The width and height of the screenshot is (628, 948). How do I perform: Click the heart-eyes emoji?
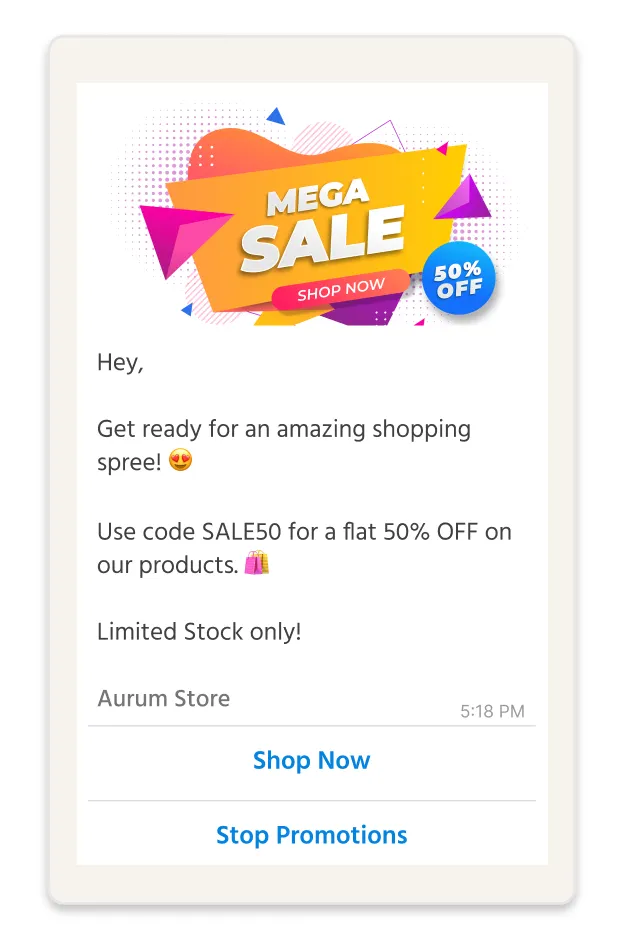coord(180,461)
